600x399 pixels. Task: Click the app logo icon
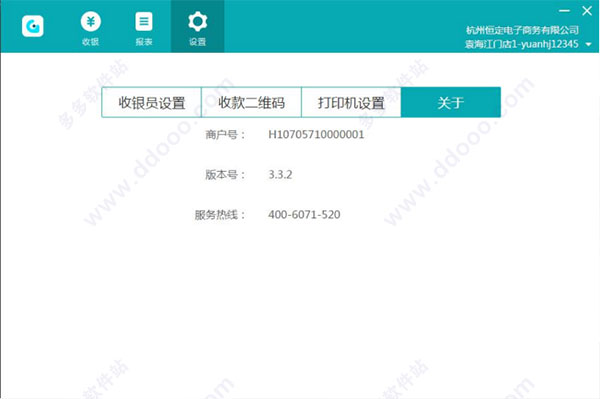33,26
